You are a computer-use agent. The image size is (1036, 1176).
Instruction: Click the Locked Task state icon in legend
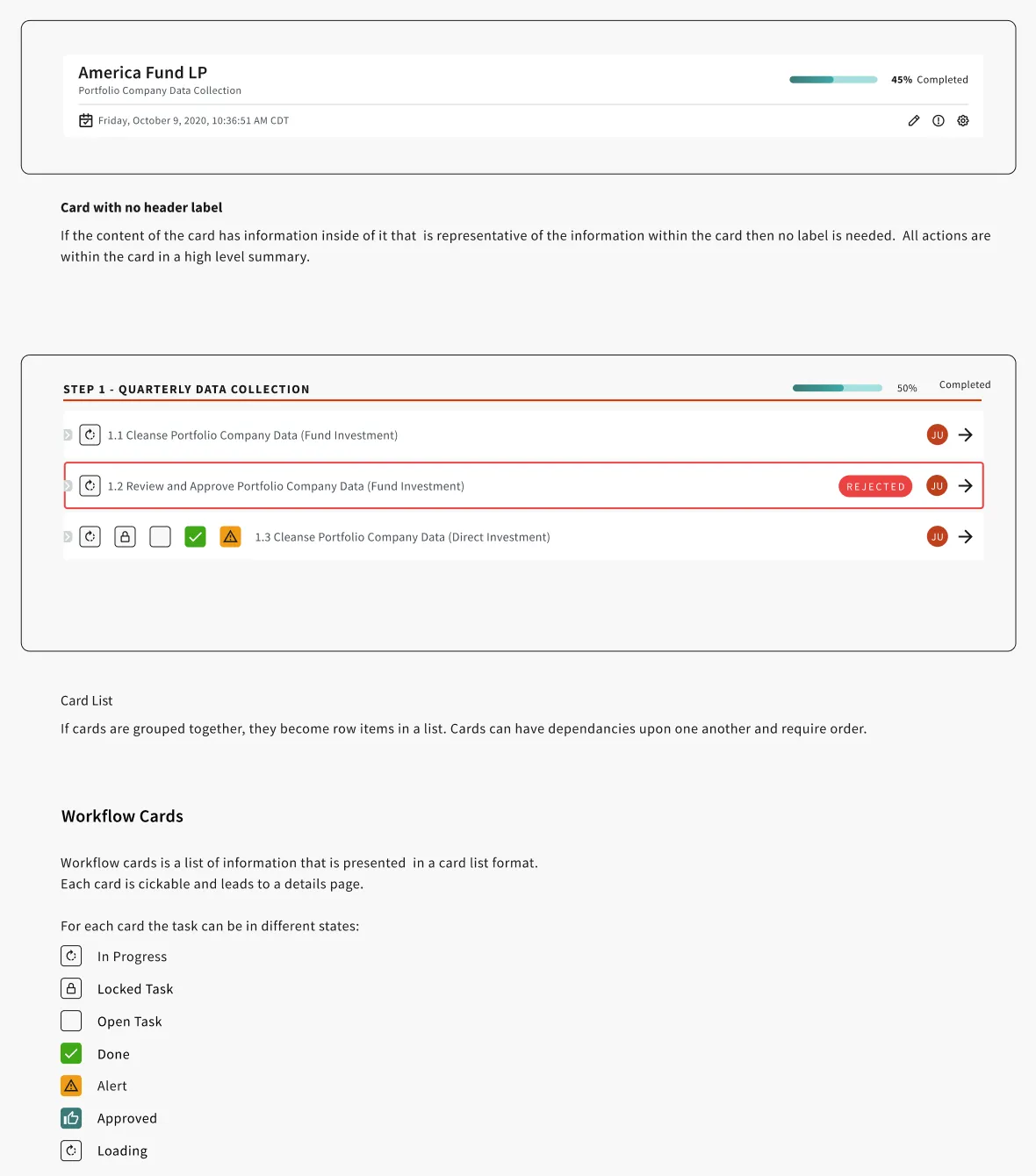[x=71, y=989]
